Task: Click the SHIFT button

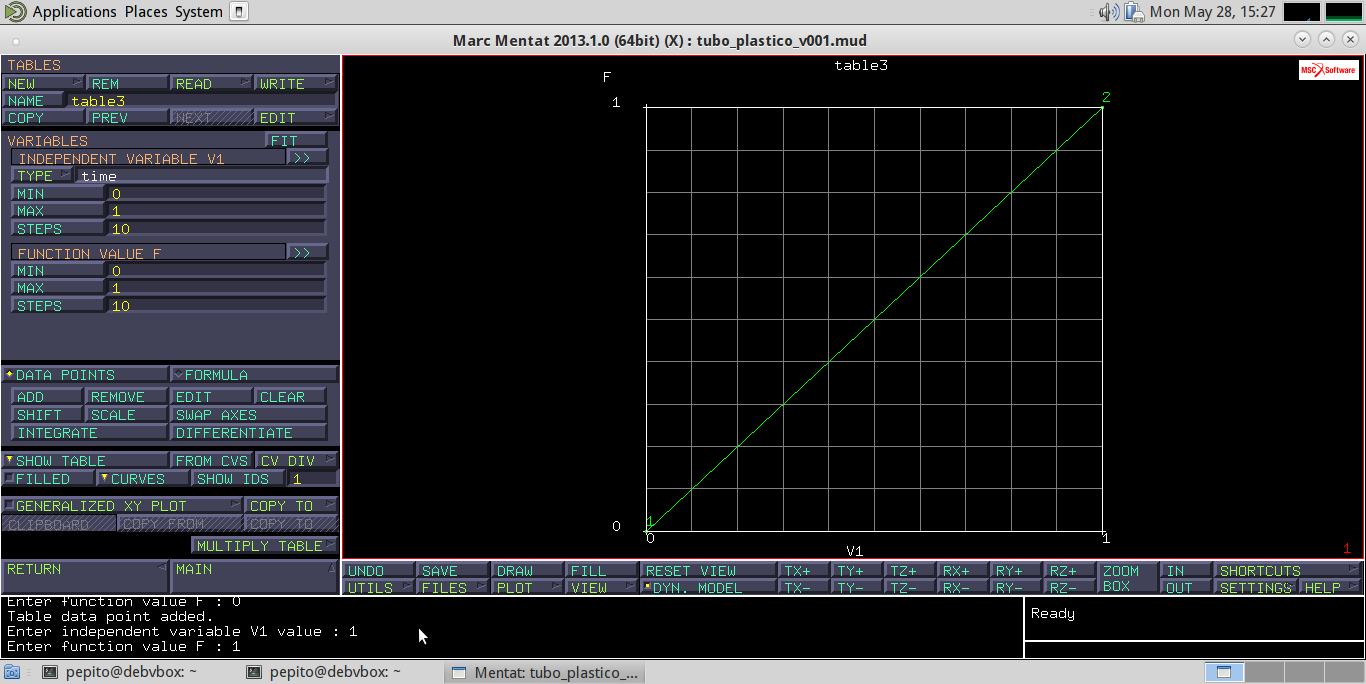Action: [48, 415]
